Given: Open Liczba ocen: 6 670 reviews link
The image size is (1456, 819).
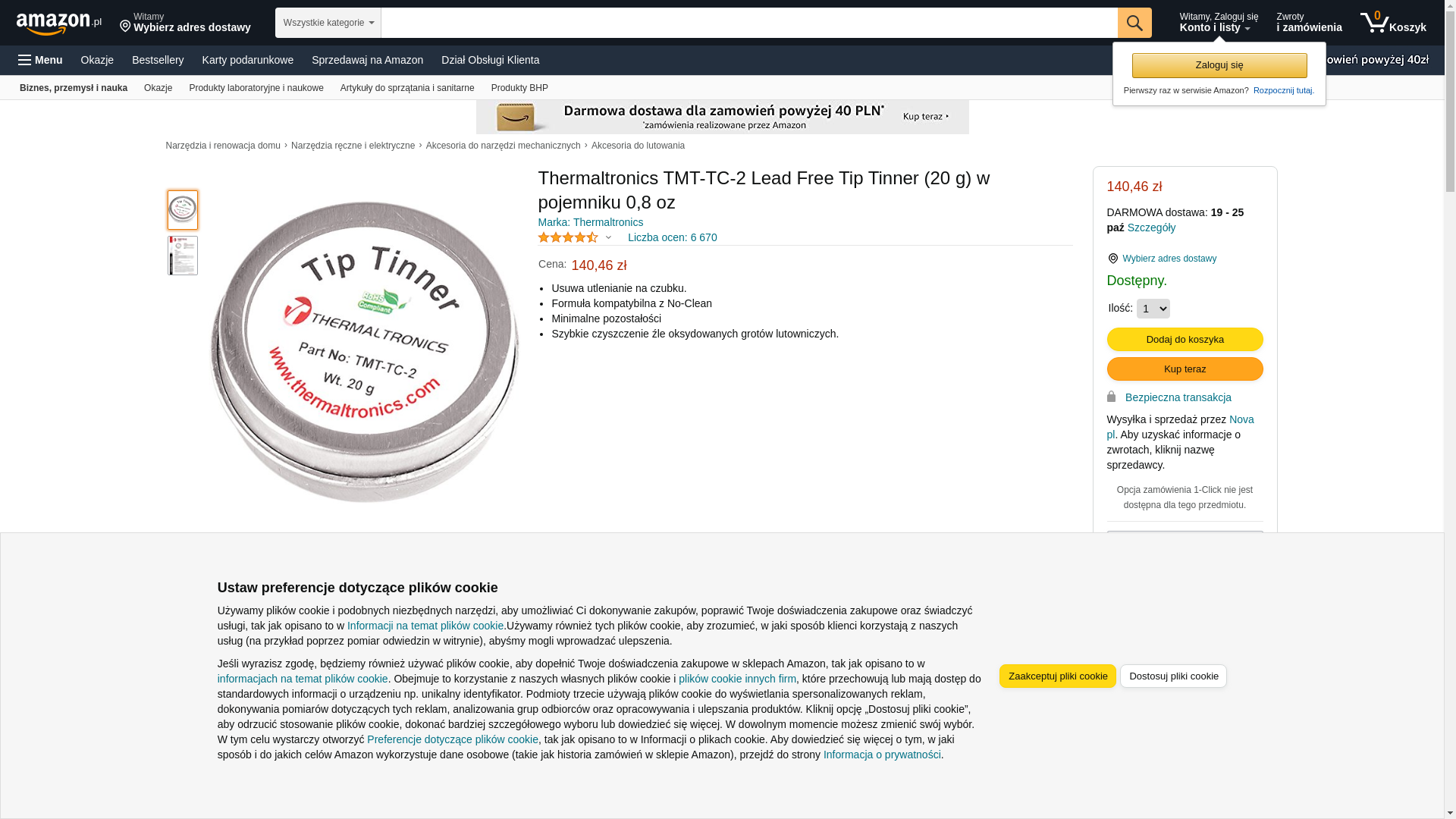Looking at the screenshot, I should 672,237.
